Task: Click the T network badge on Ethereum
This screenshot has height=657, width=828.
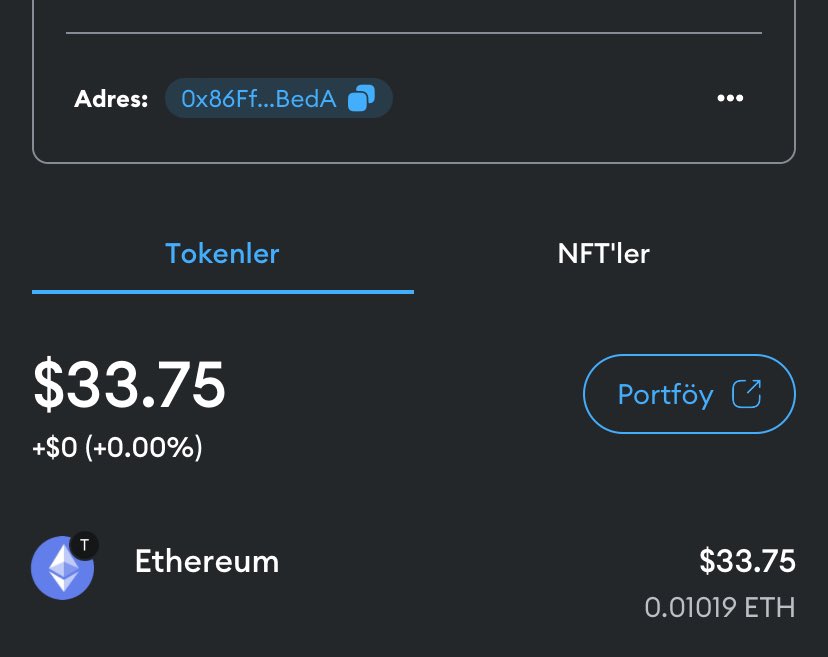Action: pos(84,545)
